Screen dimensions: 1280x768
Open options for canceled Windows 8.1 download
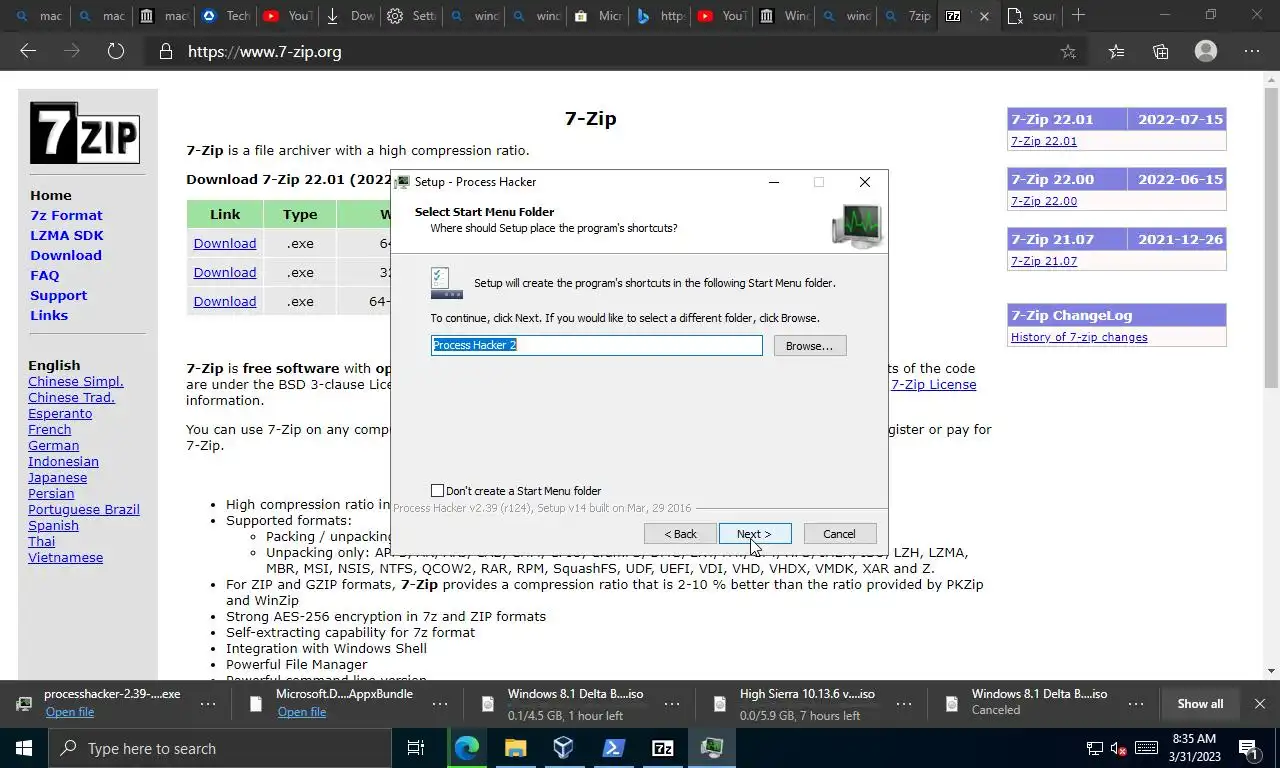[x=1136, y=704]
